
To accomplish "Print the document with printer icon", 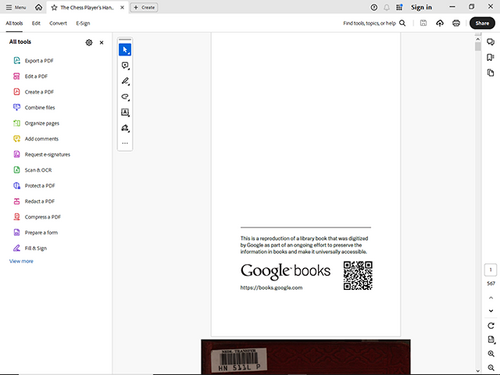I will click(x=456, y=23).
